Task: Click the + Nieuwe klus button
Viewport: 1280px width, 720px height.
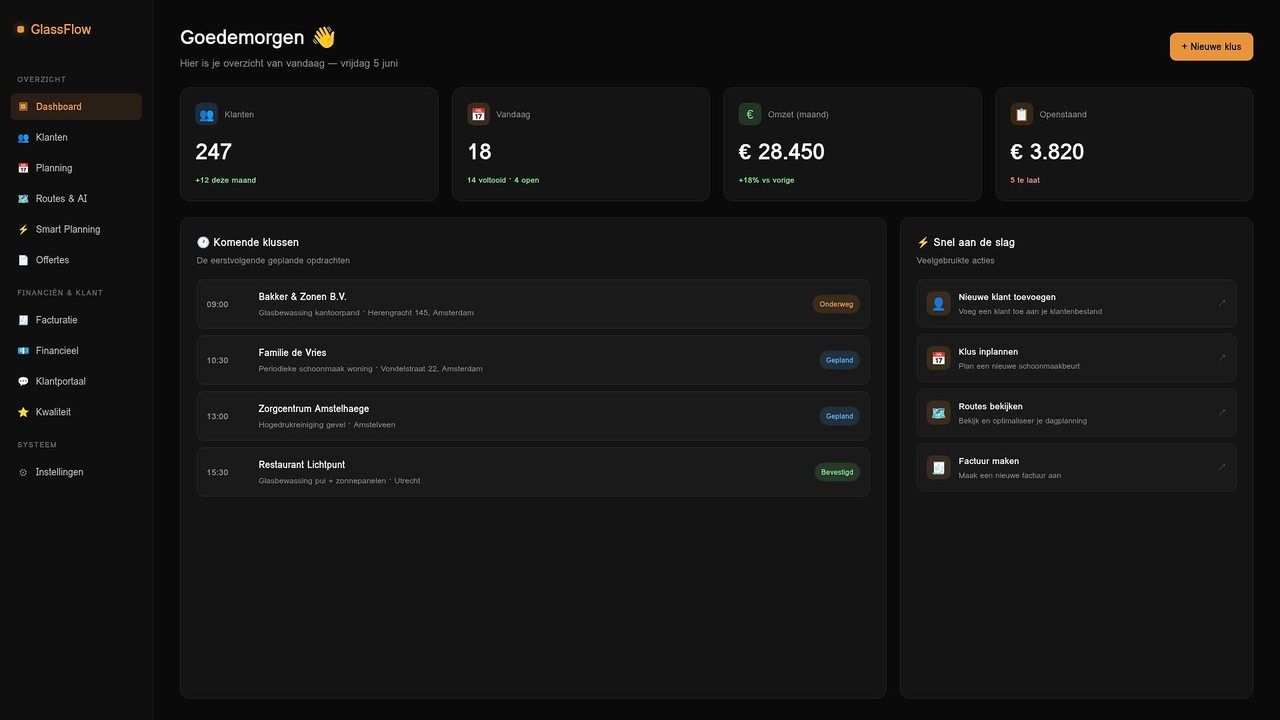Action: [1211, 46]
